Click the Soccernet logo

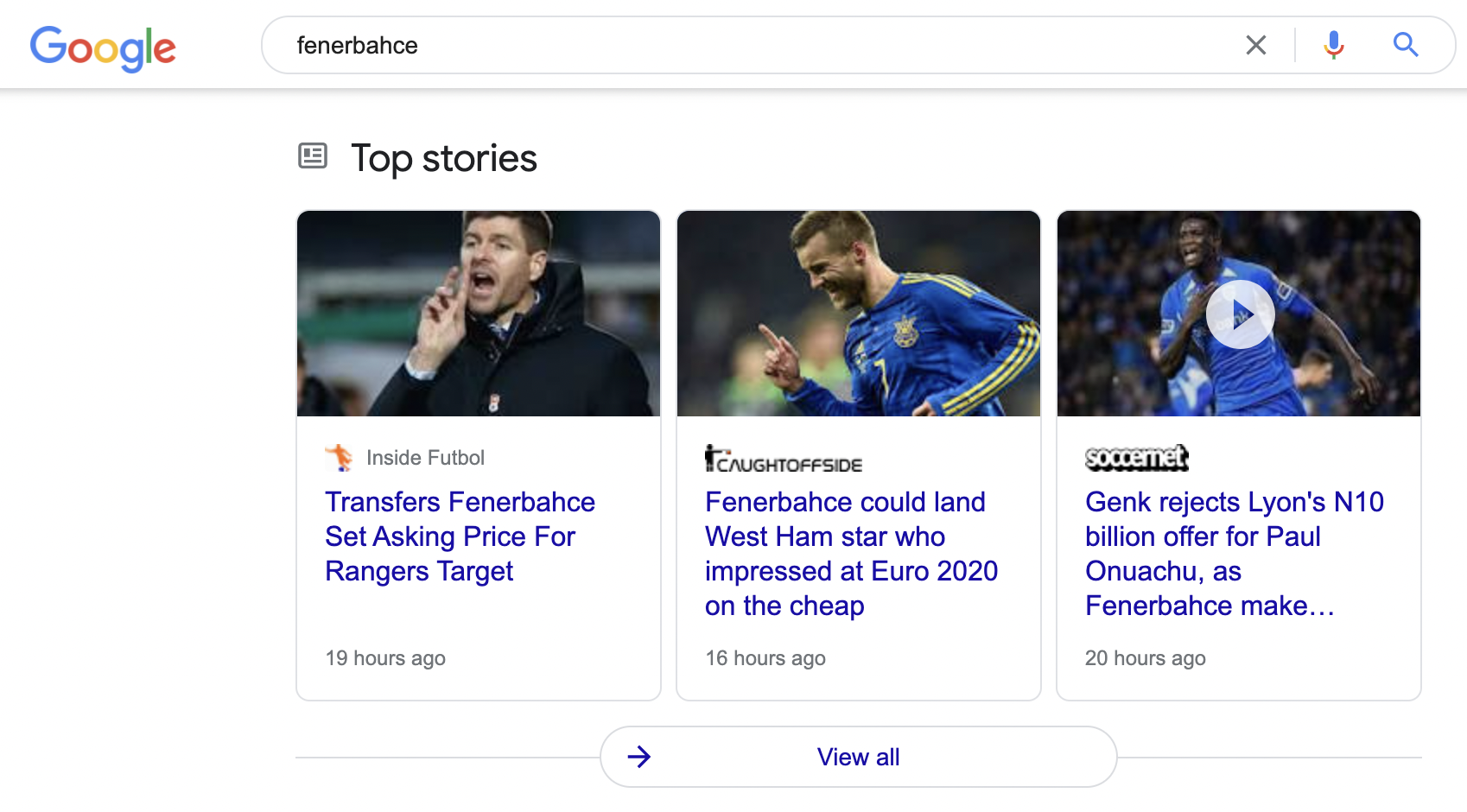tap(1136, 458)
